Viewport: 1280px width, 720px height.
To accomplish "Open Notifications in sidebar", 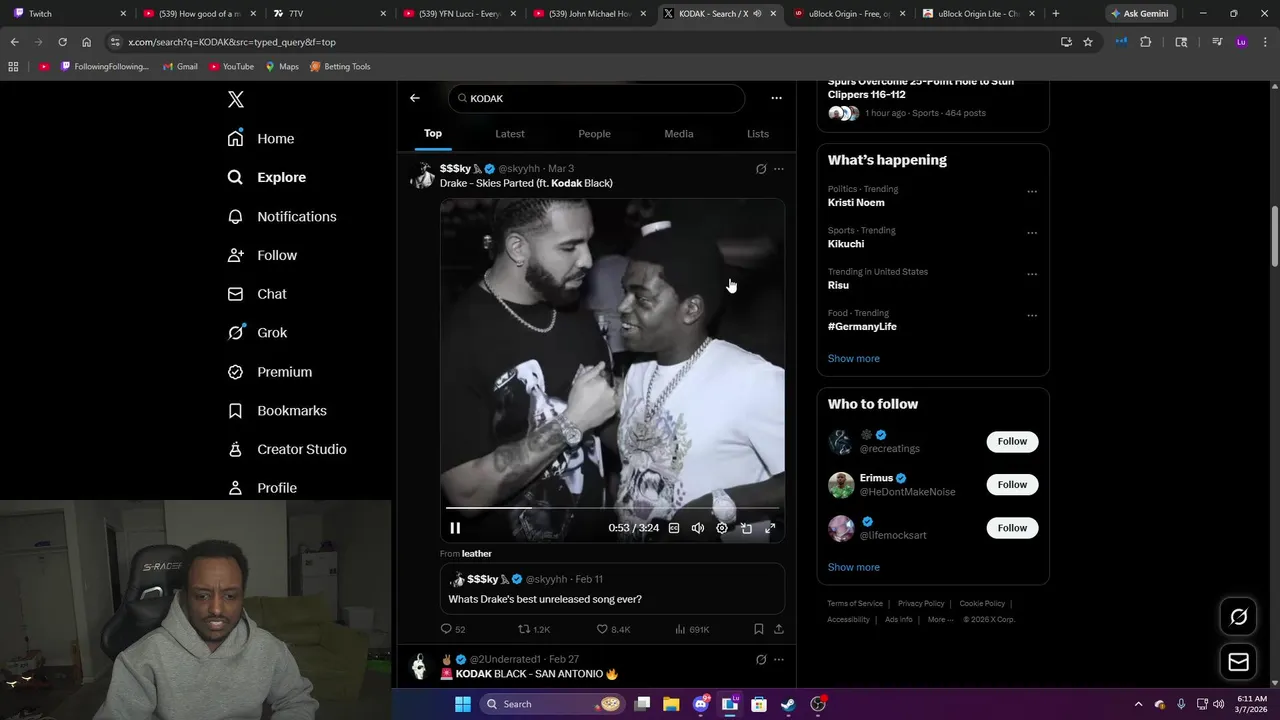I will pyautogui.click(x=283, y=216).
